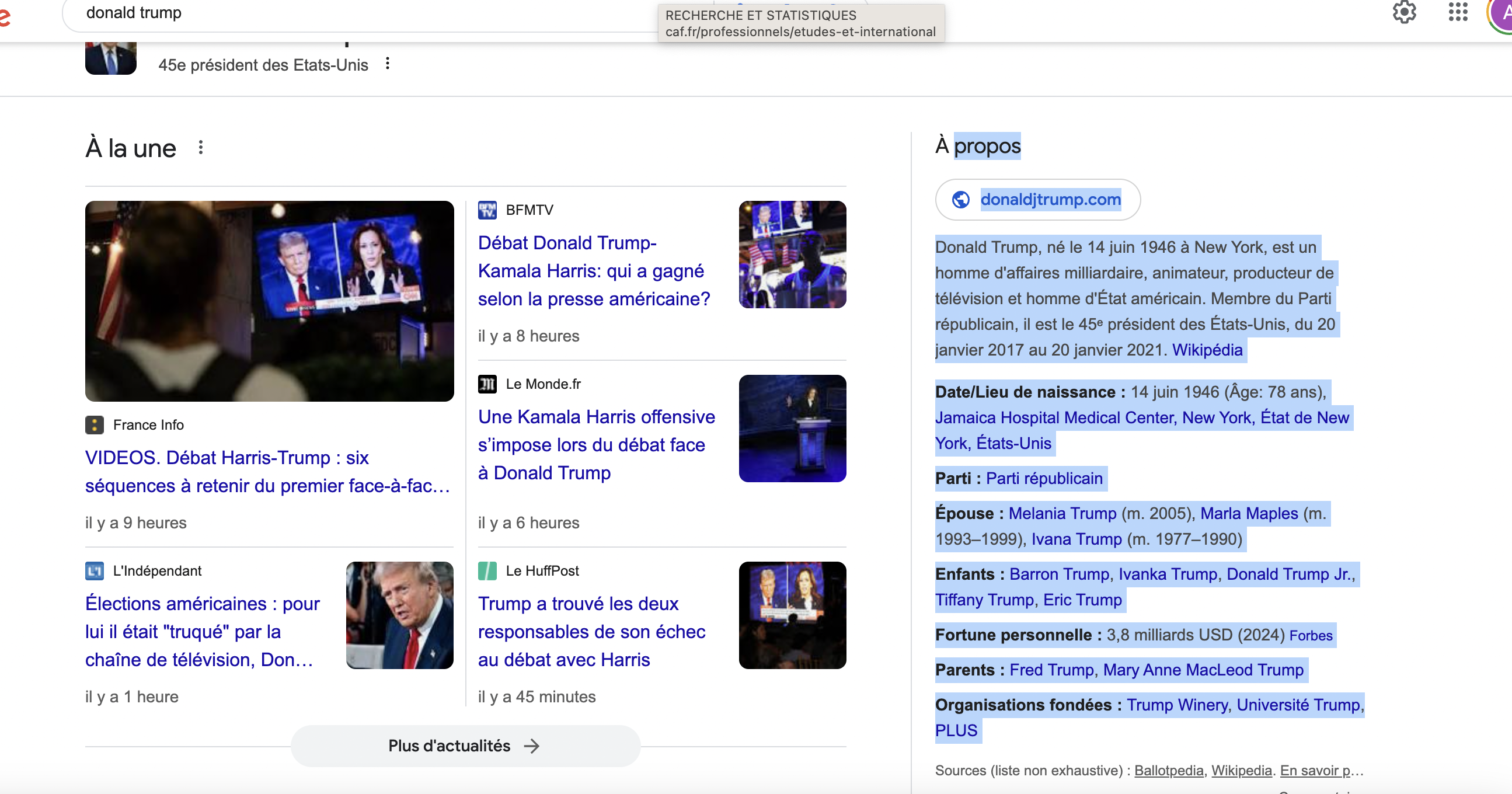1512x794 pixels.
Task: Open Marla Maples link
Action: (1249, 514)
